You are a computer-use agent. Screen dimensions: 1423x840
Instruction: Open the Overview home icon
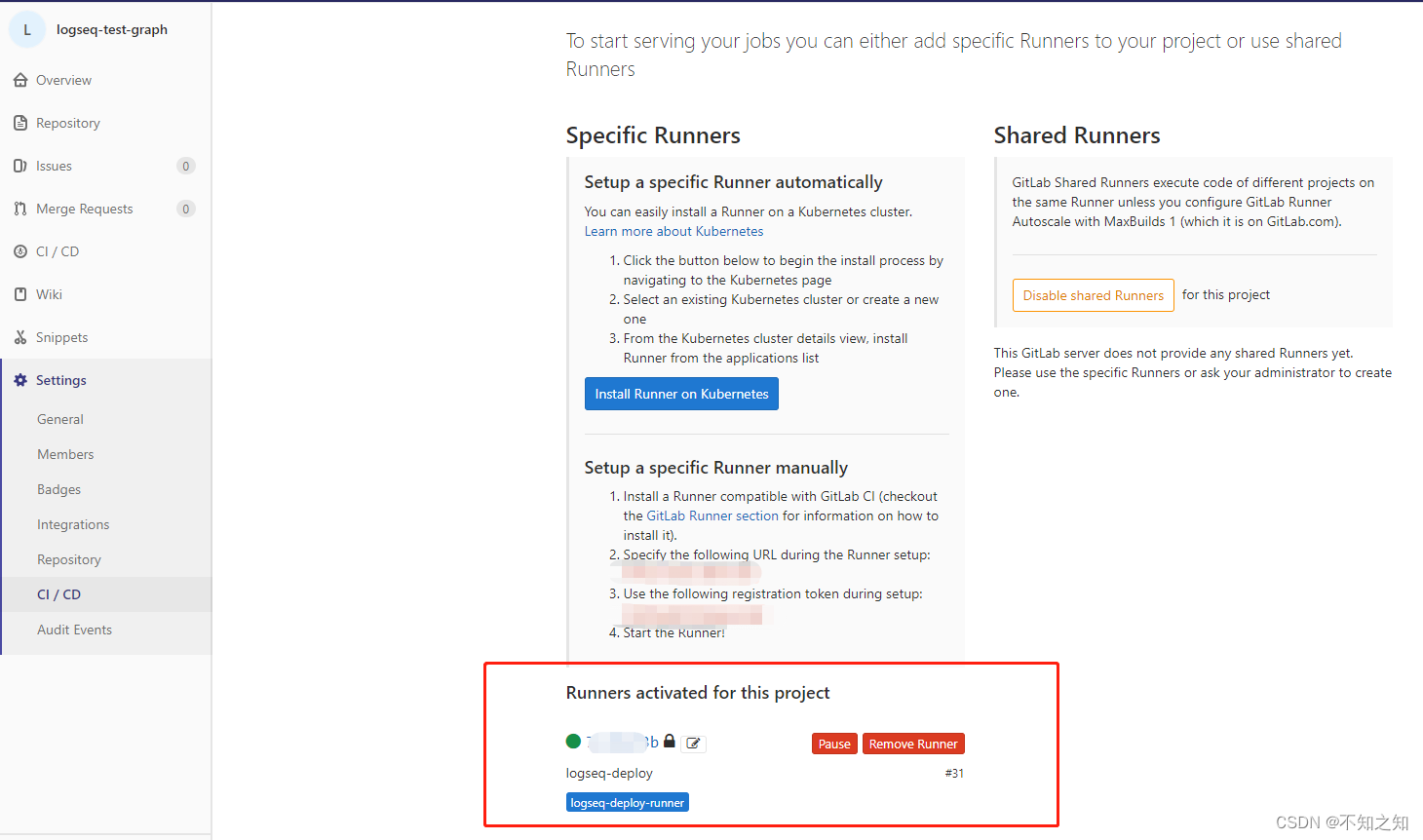point(20,80)
